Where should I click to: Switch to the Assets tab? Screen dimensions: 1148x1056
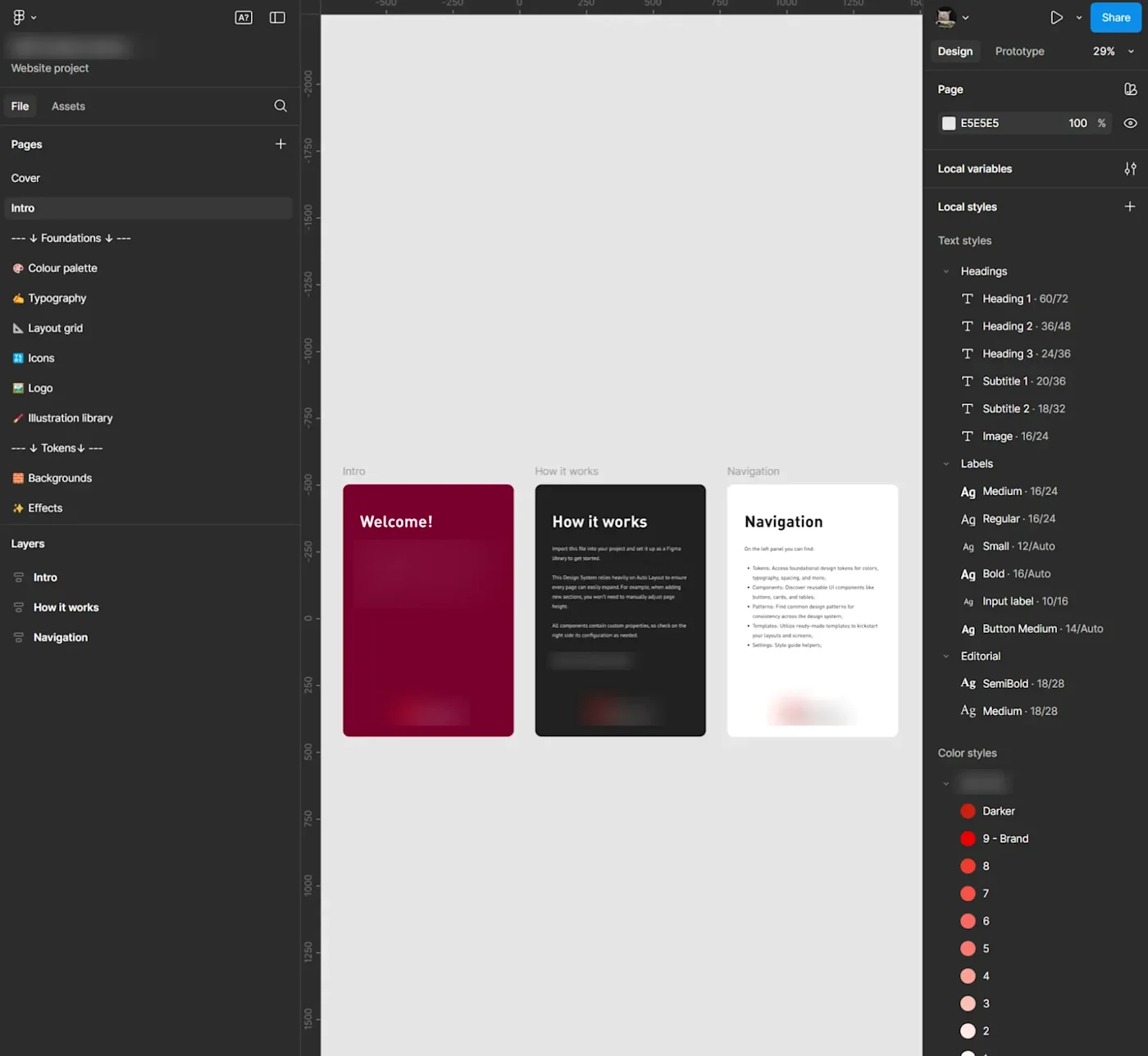coord(68,107)
